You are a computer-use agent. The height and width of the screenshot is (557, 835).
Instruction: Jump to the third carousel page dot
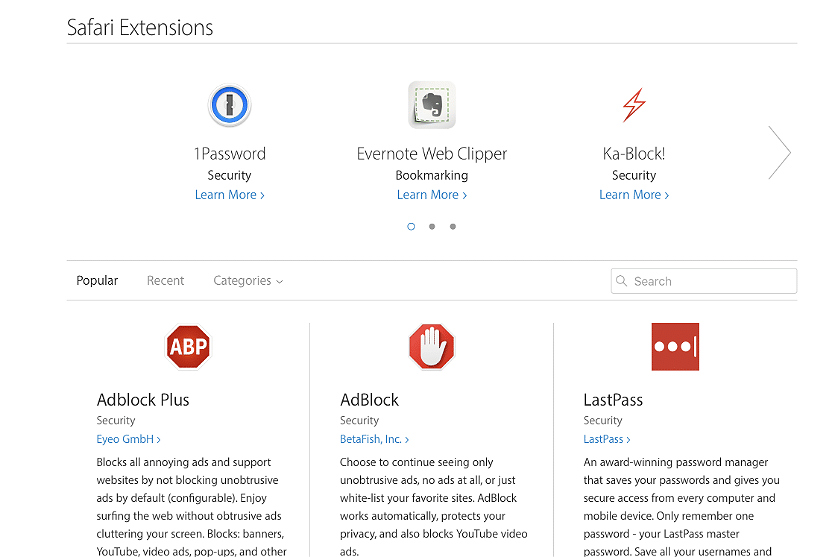click(x=453, y=226)
